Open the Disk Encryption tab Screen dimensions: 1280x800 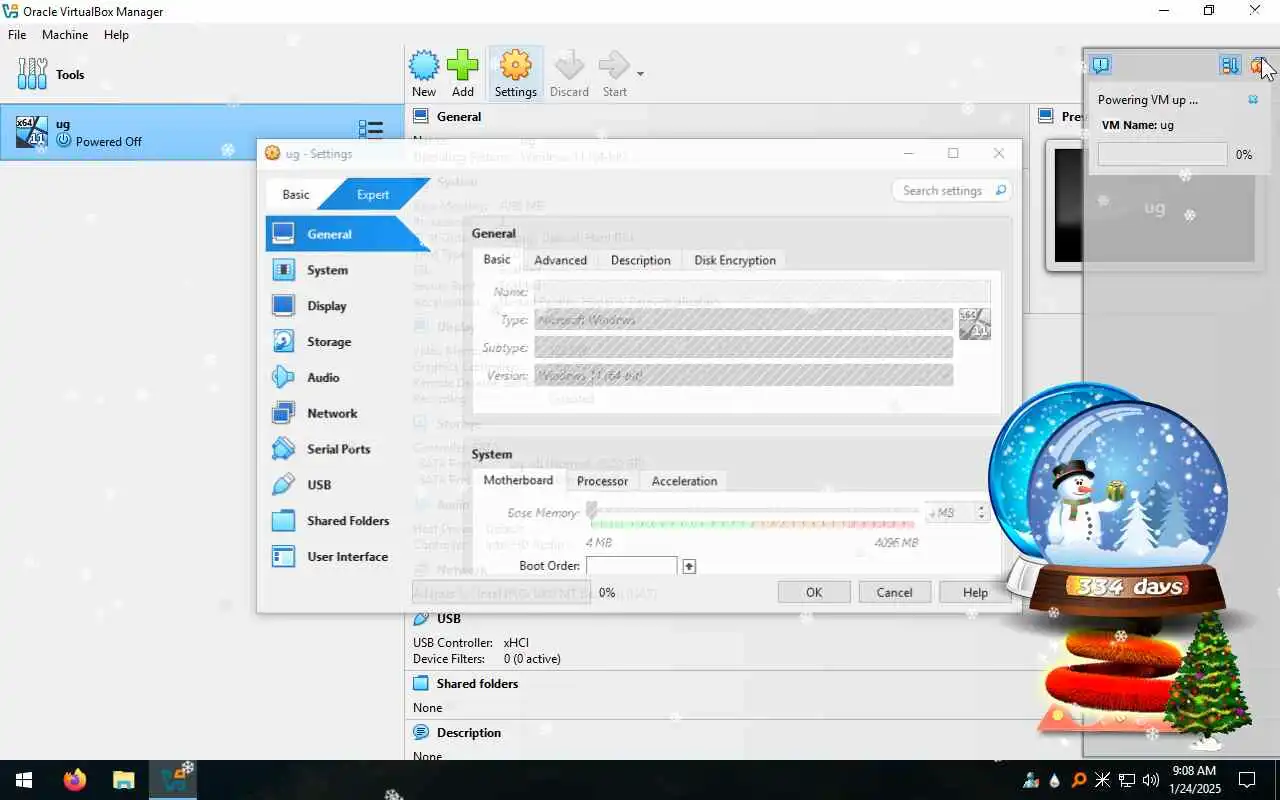(735, 260)
